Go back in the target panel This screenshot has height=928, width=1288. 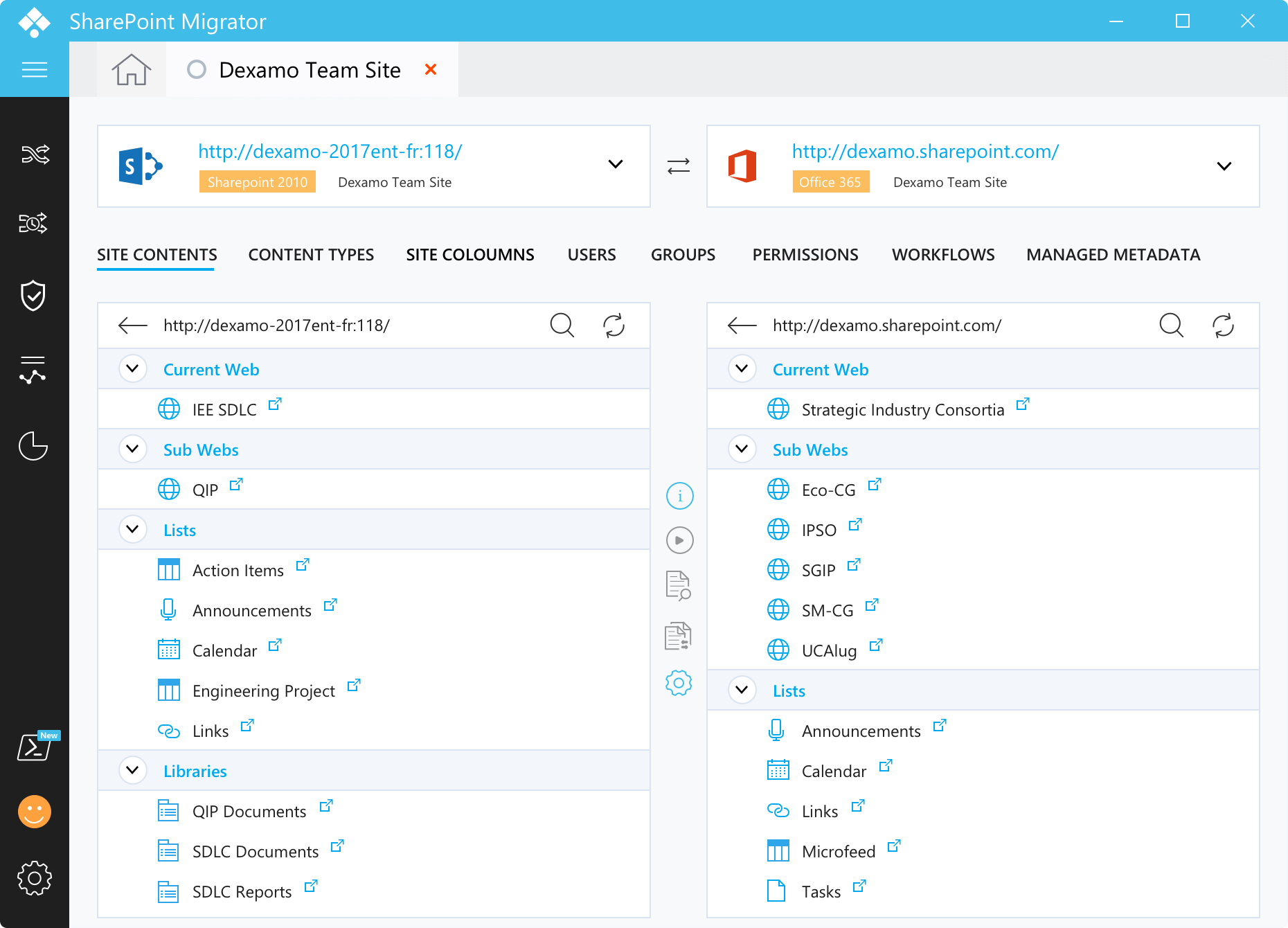point(742,325)
